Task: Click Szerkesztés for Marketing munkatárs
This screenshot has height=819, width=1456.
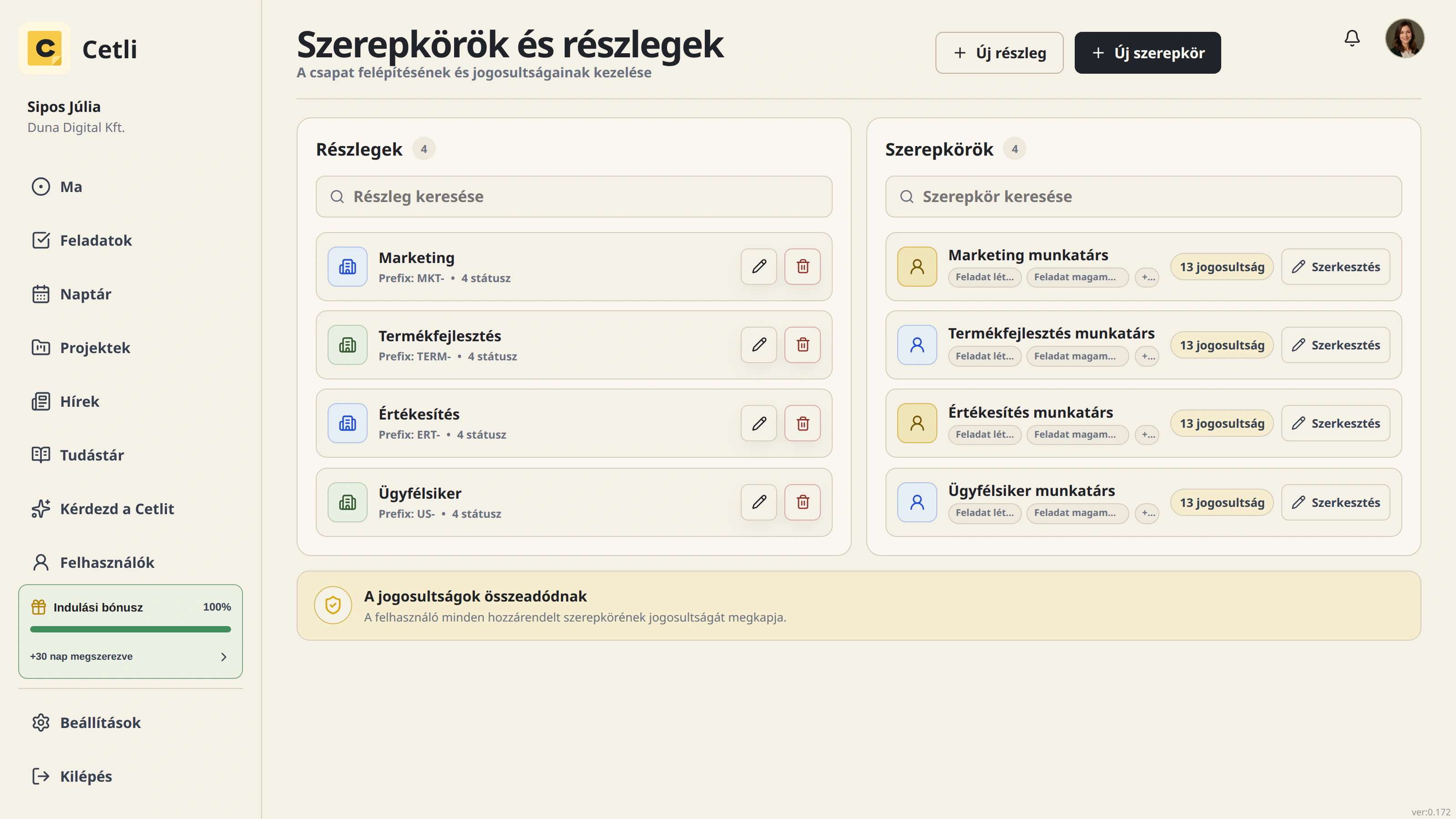Action: pos(1335,267)
